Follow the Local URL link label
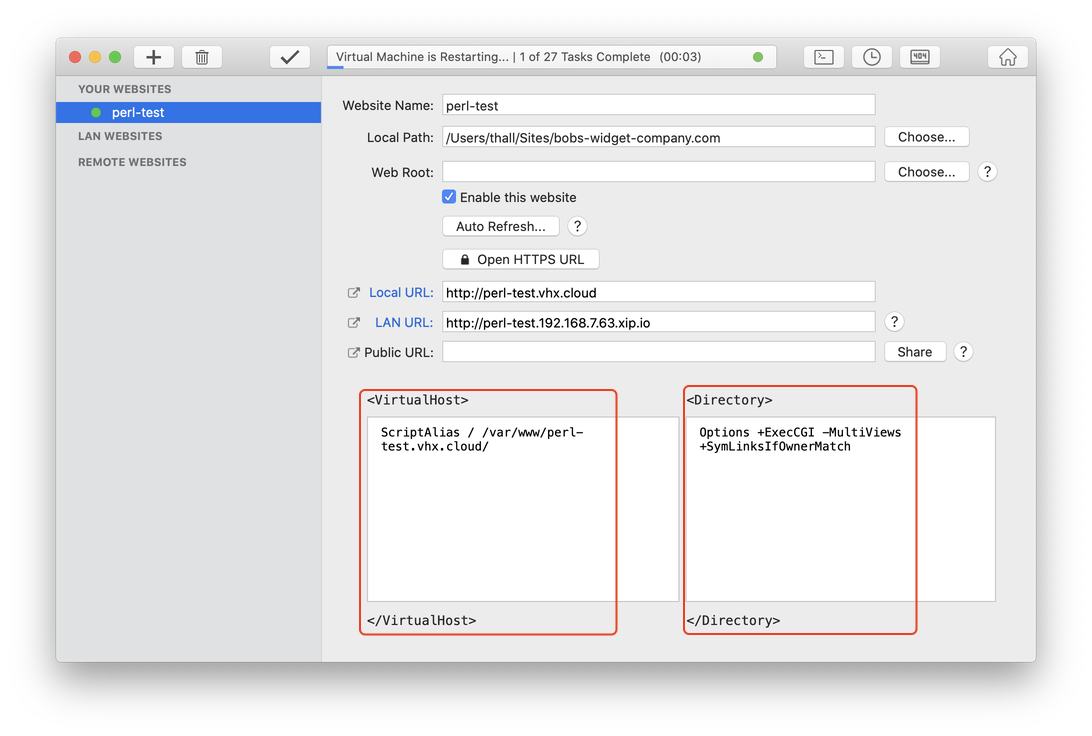 (401, 293)
